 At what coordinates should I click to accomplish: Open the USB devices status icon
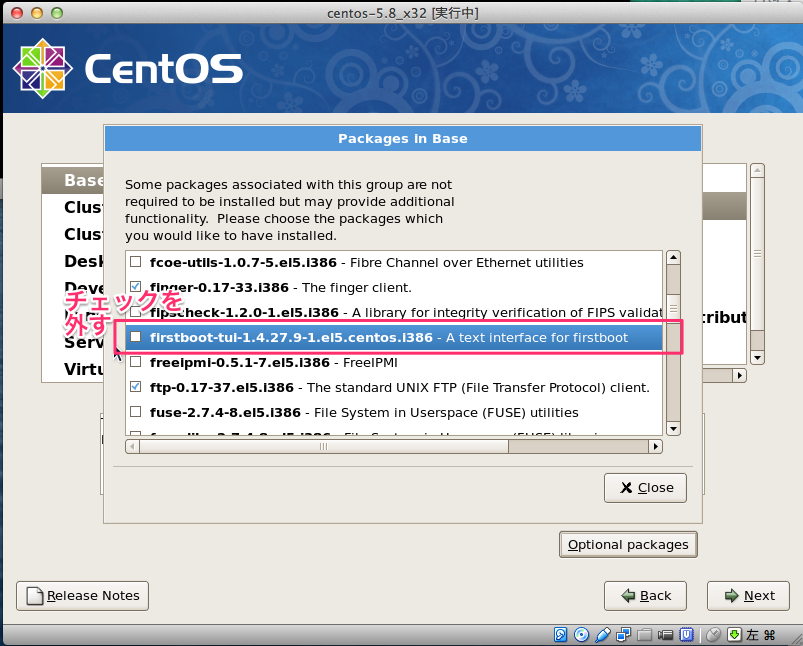603,635
